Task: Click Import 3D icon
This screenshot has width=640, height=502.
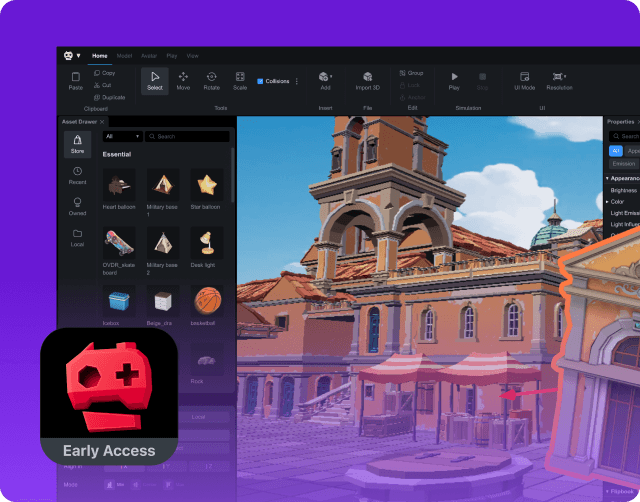Action: pyautogui.click(x=367, y=80)
